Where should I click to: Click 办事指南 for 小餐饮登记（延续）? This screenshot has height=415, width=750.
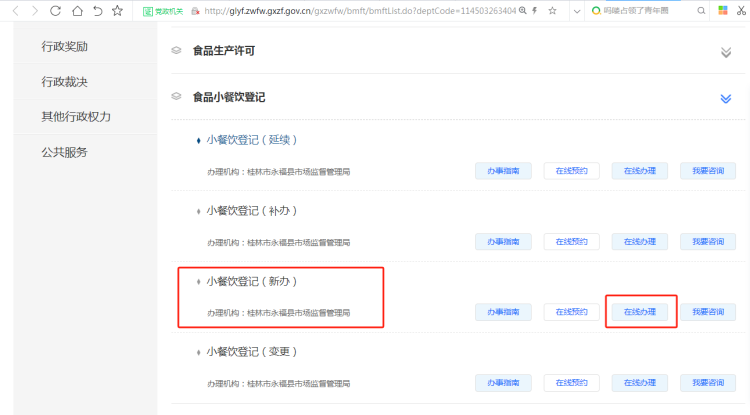[x=503, y=171]
